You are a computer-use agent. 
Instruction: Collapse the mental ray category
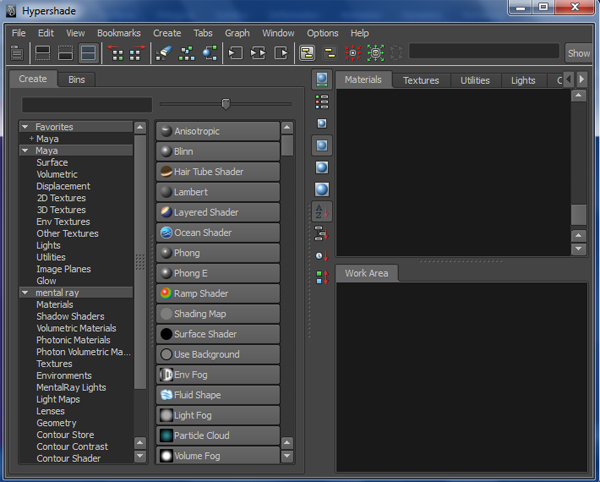[25, 293]
